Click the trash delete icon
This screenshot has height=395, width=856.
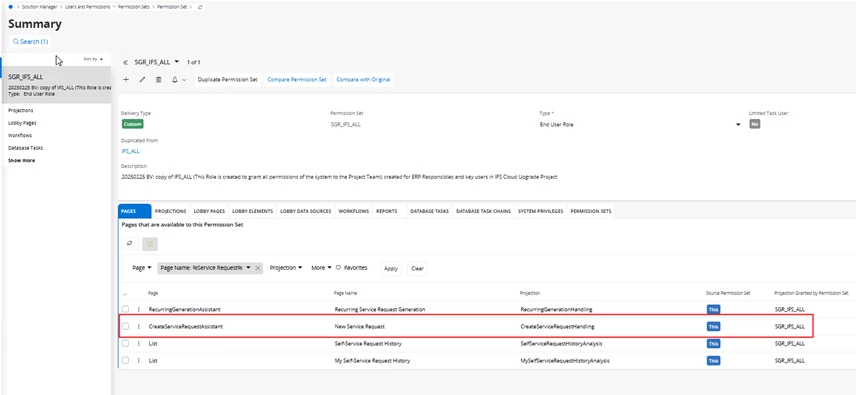pos(158,80)
